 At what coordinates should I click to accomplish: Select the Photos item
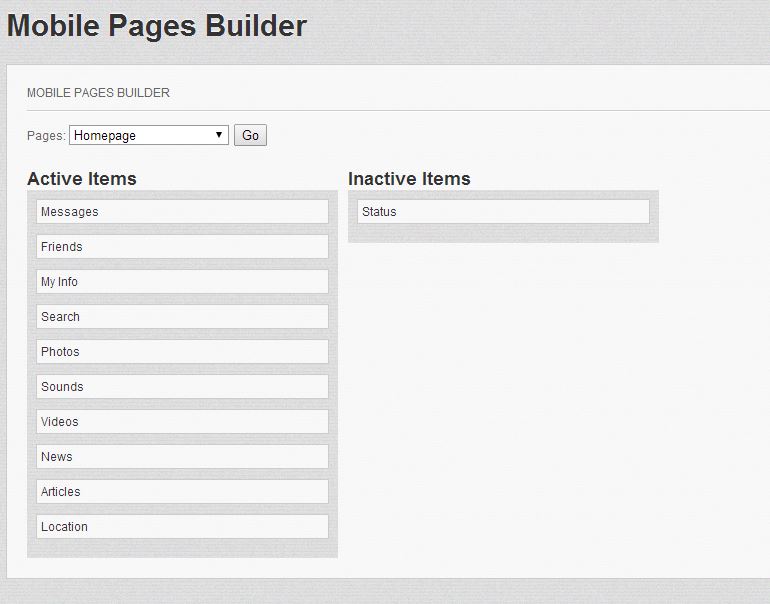coord(182,352)
